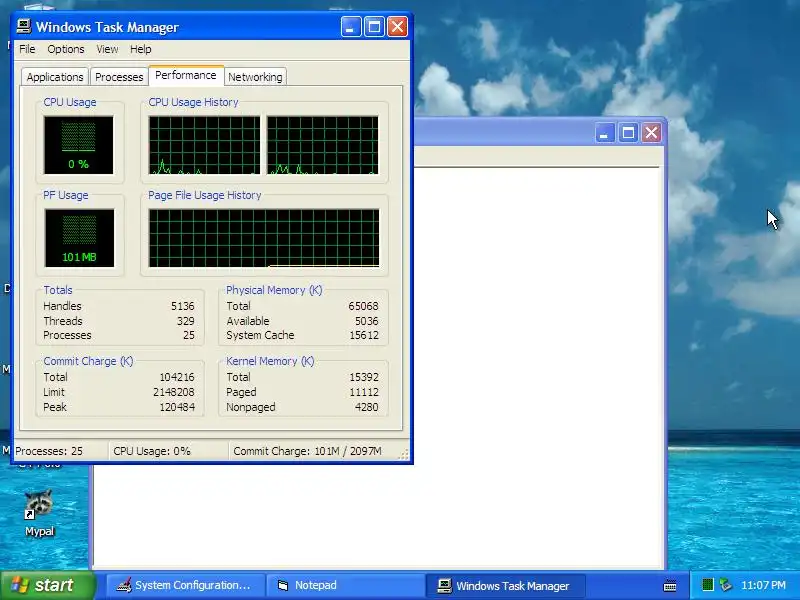Click Kernel Memory Total value 15392

point(364,377)
